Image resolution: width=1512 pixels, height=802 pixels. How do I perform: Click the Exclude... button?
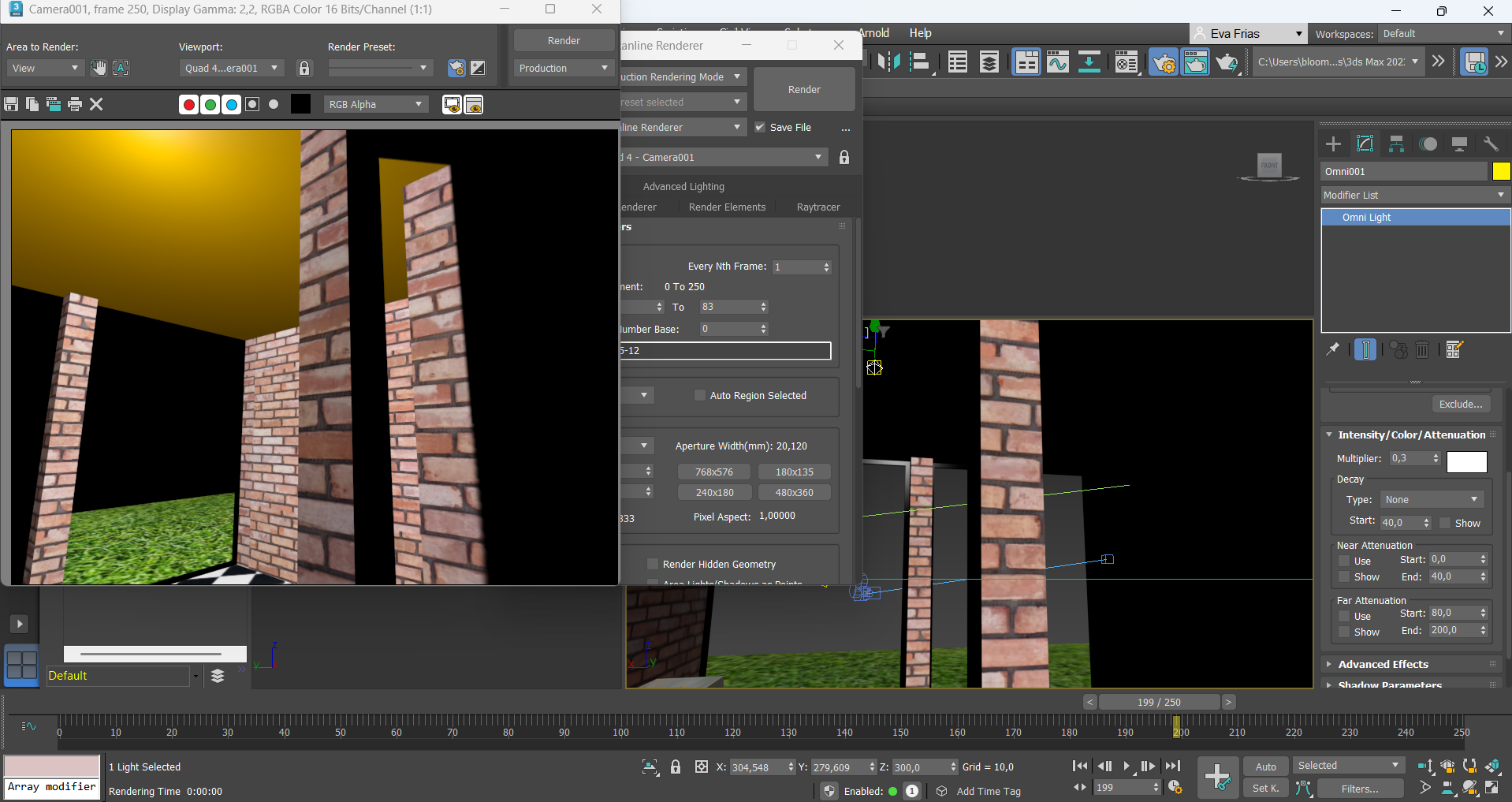tap(1460, 404)
